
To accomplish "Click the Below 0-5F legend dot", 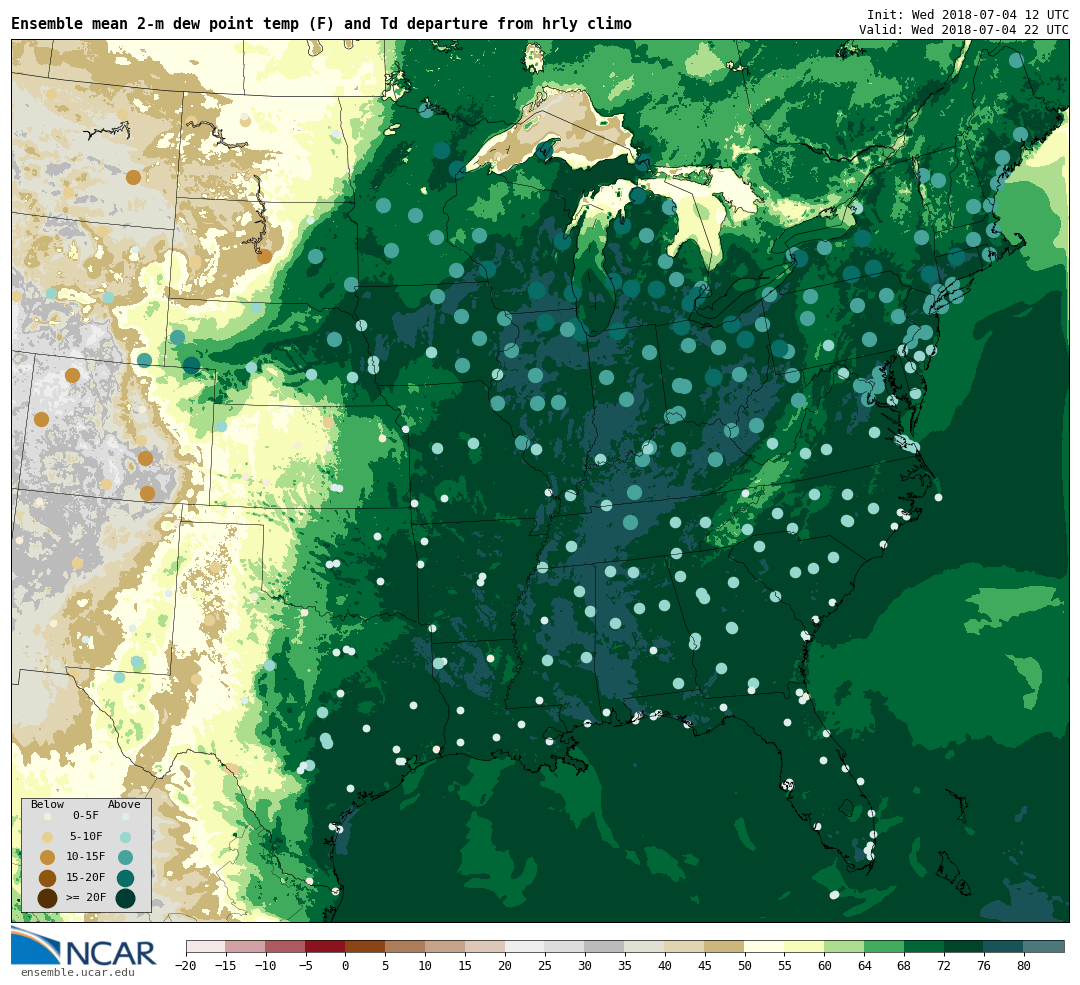I will click(48, 816).
